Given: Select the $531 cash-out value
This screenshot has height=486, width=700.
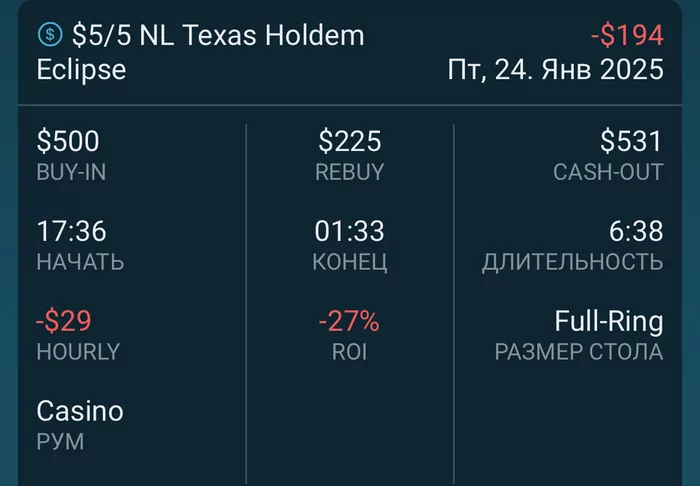Looking at the screenshot, I should (x=631, y=142).
